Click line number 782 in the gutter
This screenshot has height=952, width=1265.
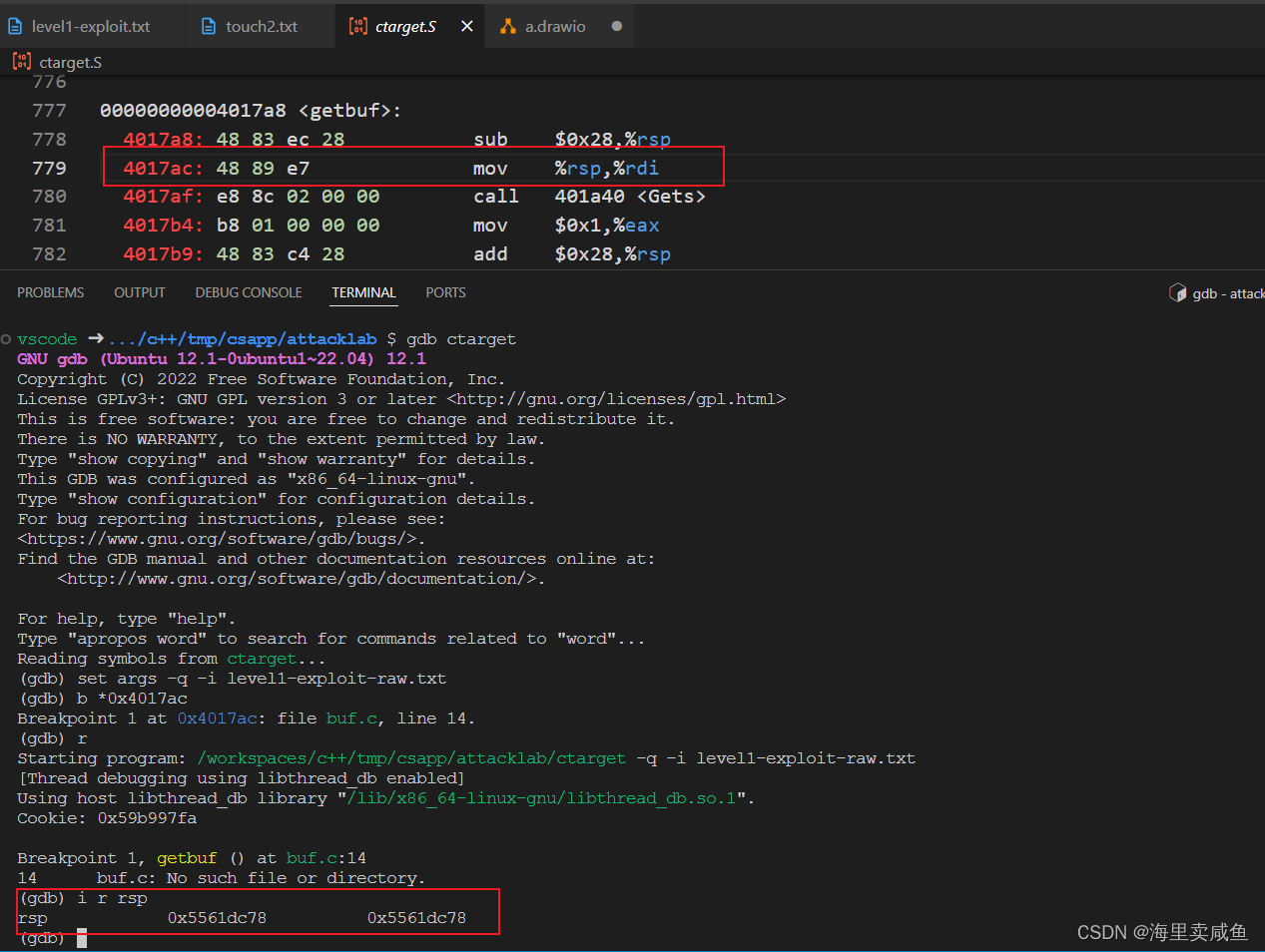pyautogui.click(x=49, y=254)
